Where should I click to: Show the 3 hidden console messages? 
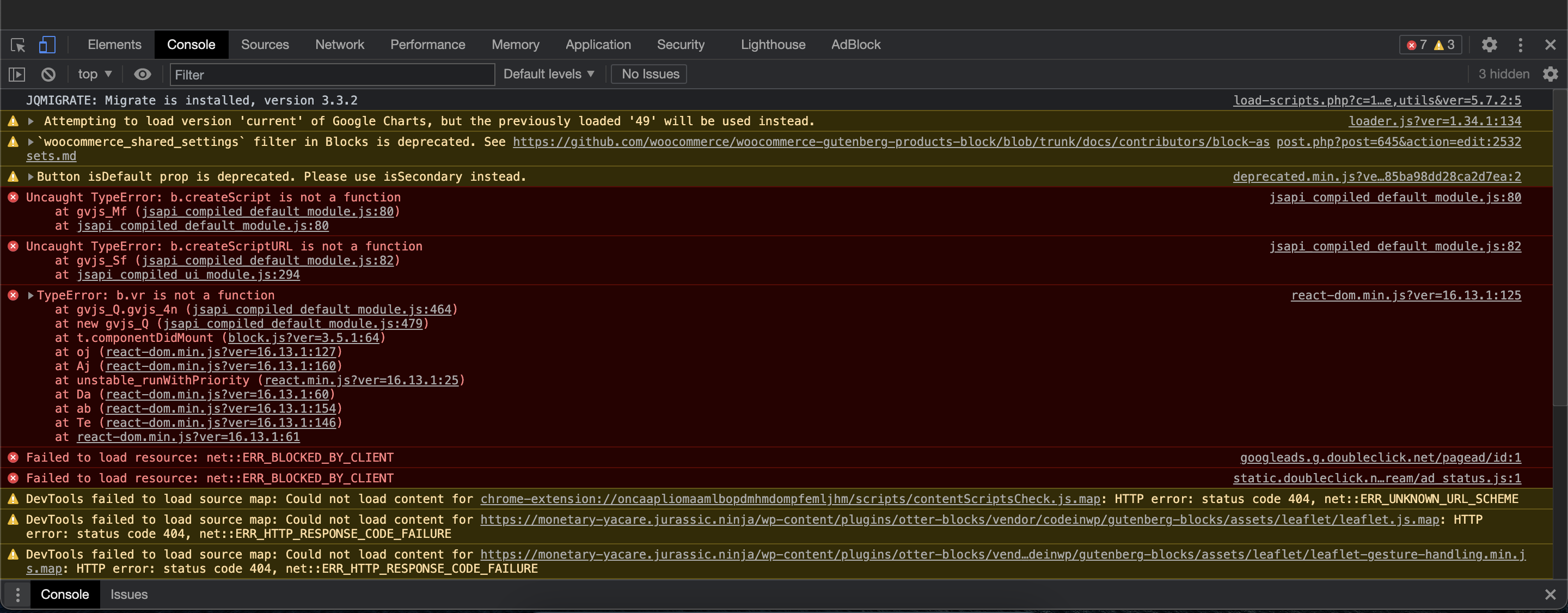[x=1503, y=74]
